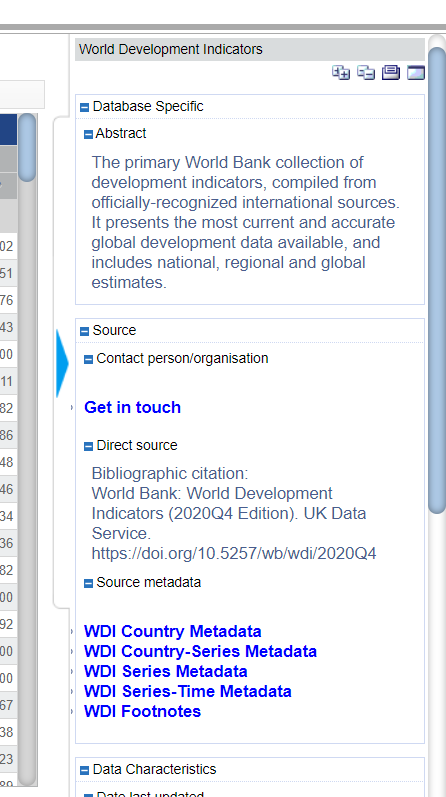Collapse the Database Specific section
446x797 pixels.
(85, 107)
